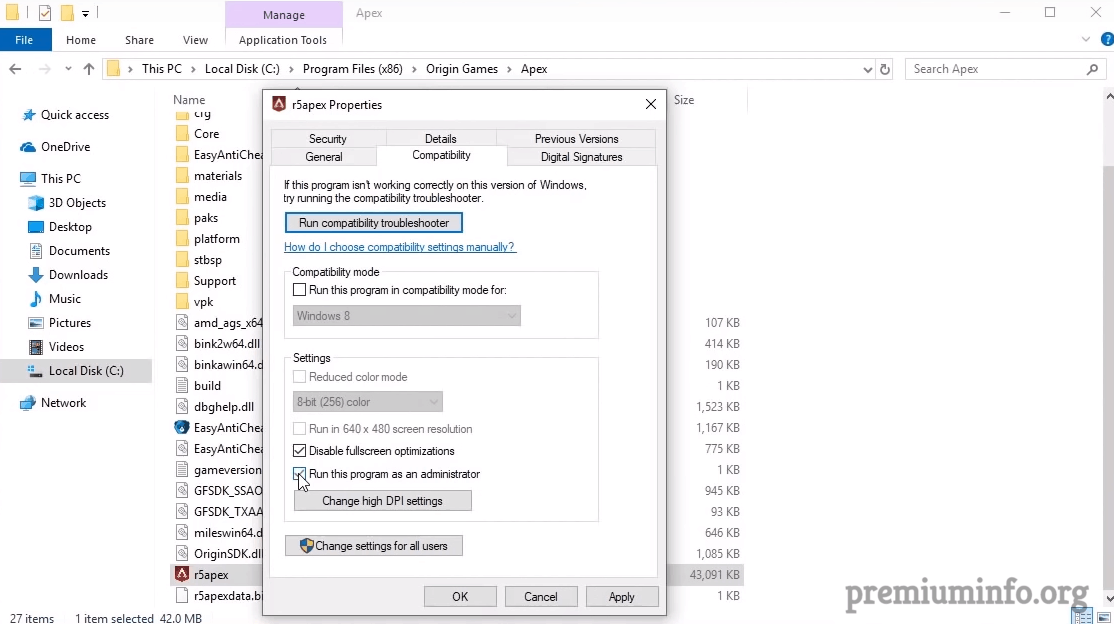The width and height of the screenshot is (1114, 624).
Task: Click Change high DPI settings
Action: coord(383,501)
